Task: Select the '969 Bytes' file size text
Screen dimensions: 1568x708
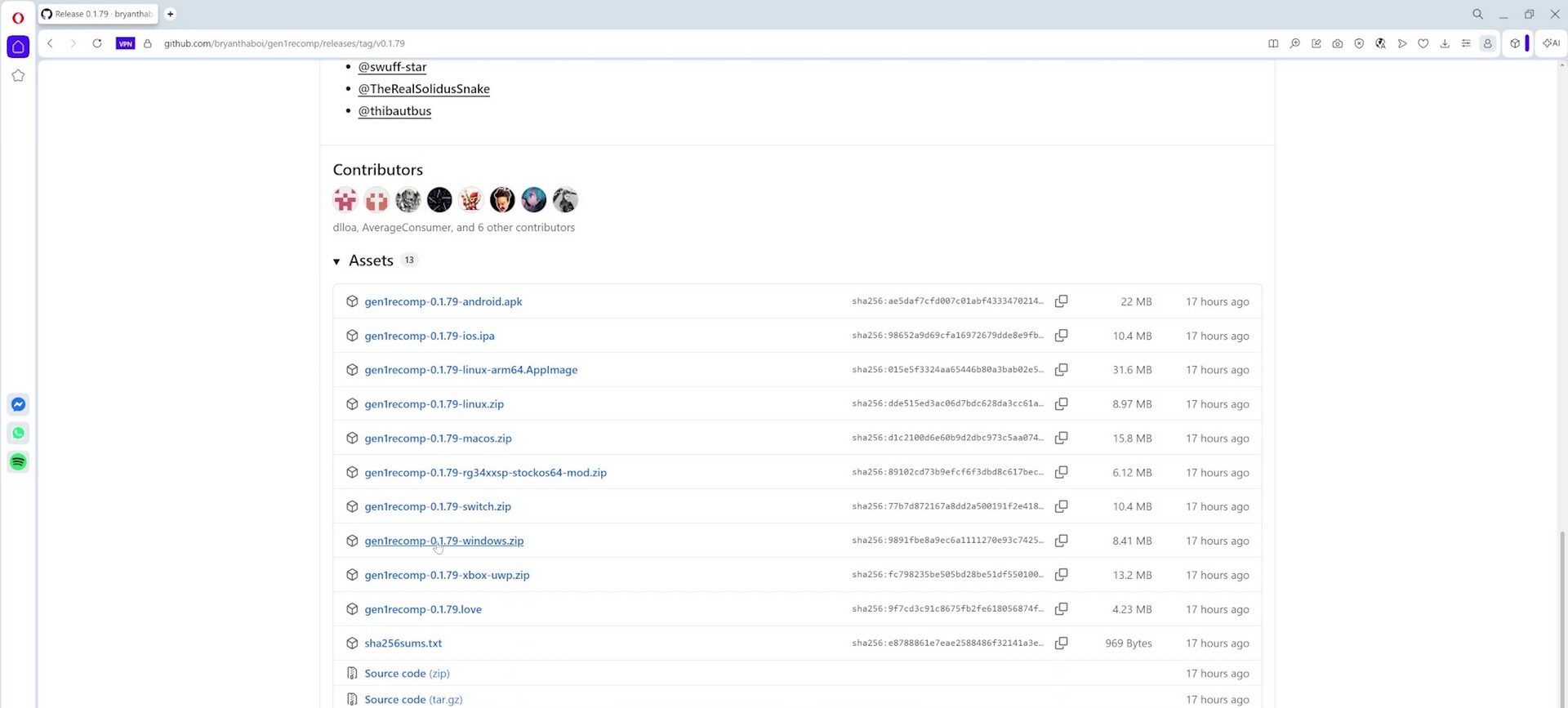Action: coord(1129,643)
